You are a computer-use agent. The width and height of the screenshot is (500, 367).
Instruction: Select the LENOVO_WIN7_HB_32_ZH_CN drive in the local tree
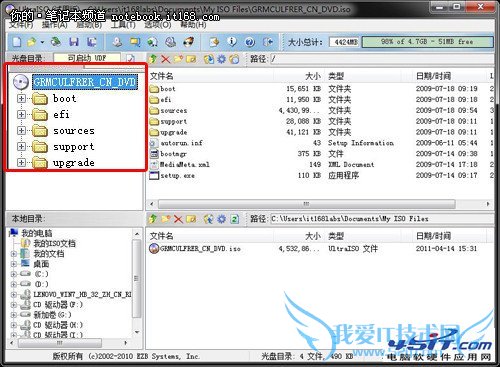(82, 294)
